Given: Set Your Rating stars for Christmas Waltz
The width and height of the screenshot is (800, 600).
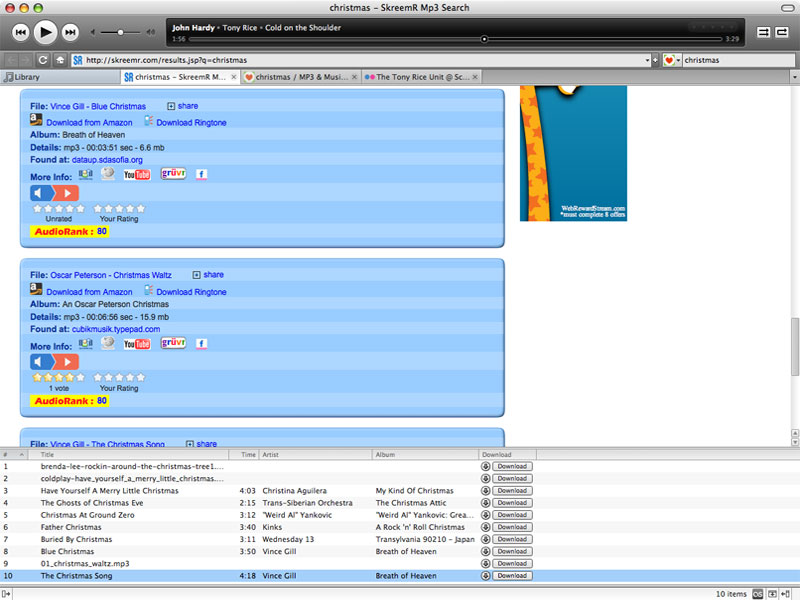Looking at the screenshot, I should click(119, 378).
